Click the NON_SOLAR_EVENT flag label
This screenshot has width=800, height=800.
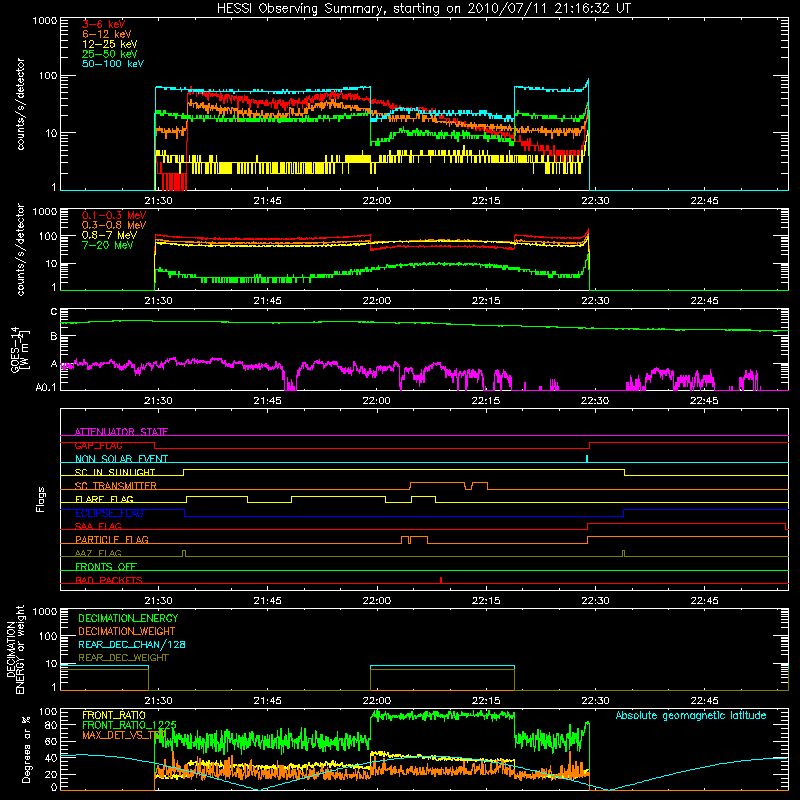(121, 459)
